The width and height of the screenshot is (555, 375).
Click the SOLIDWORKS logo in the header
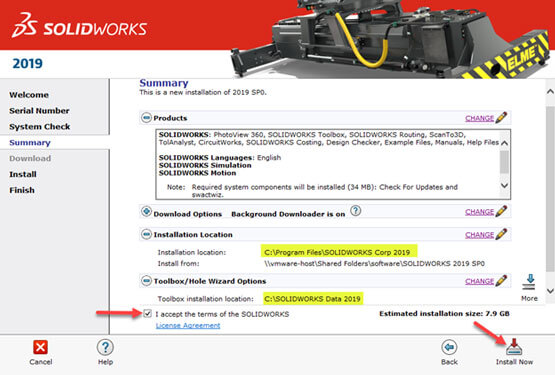point(79,25)
